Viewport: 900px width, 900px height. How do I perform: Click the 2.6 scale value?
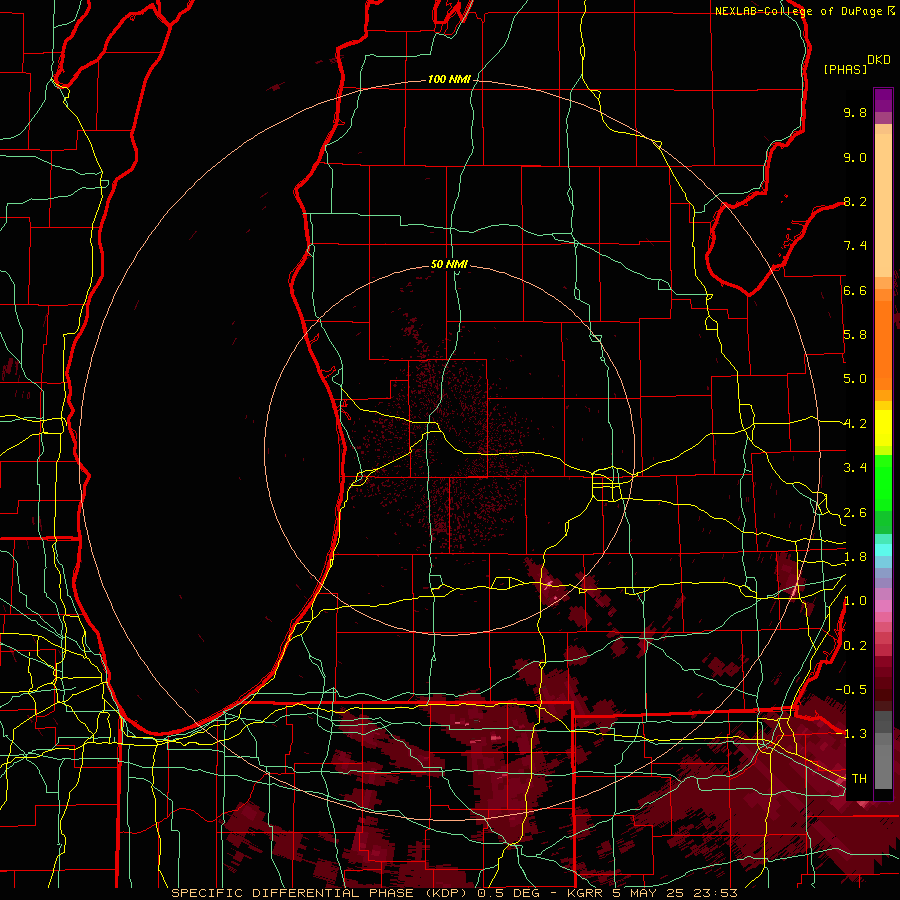855,513
